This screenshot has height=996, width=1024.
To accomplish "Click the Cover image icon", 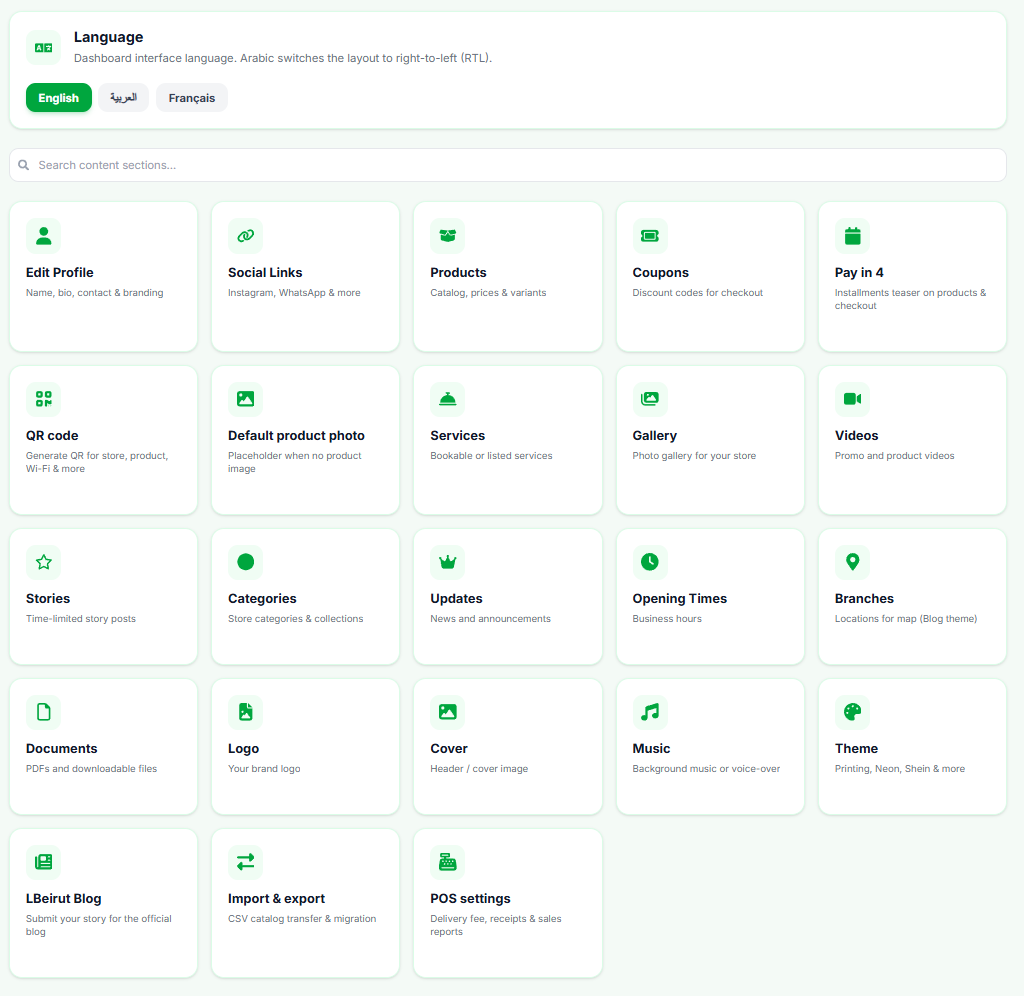I will (x=448, y=712).
